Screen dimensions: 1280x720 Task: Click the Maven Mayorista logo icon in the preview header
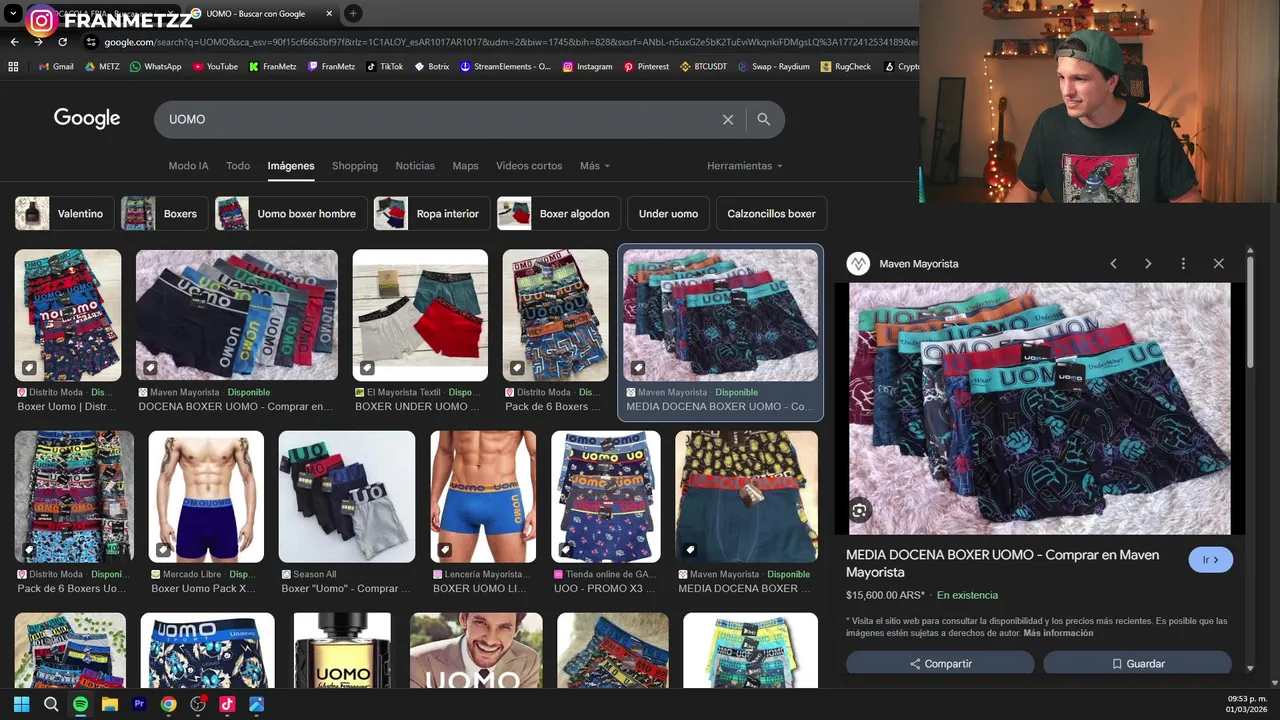point(858,264)
